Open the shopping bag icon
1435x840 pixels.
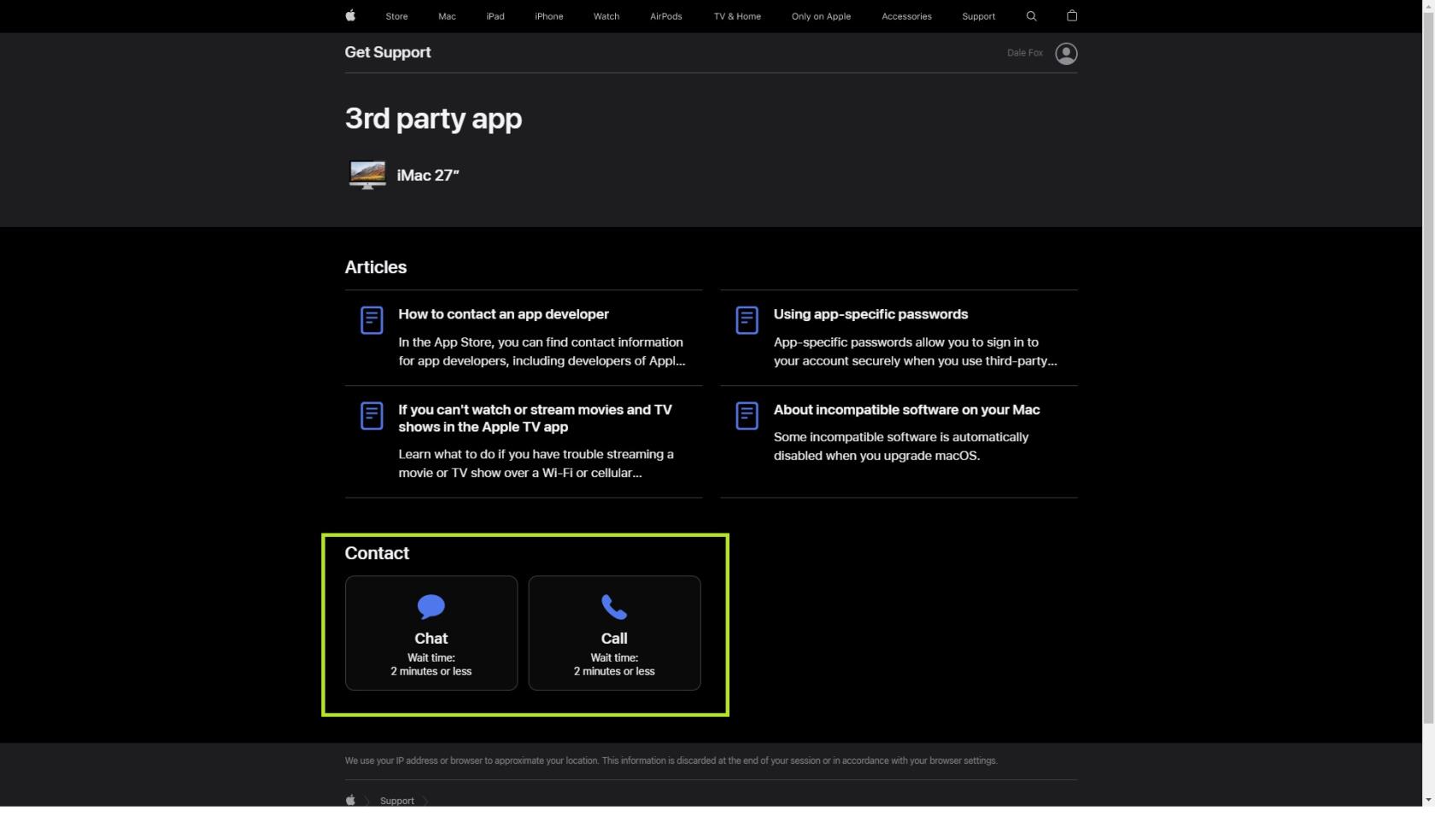pos(1072,15)
